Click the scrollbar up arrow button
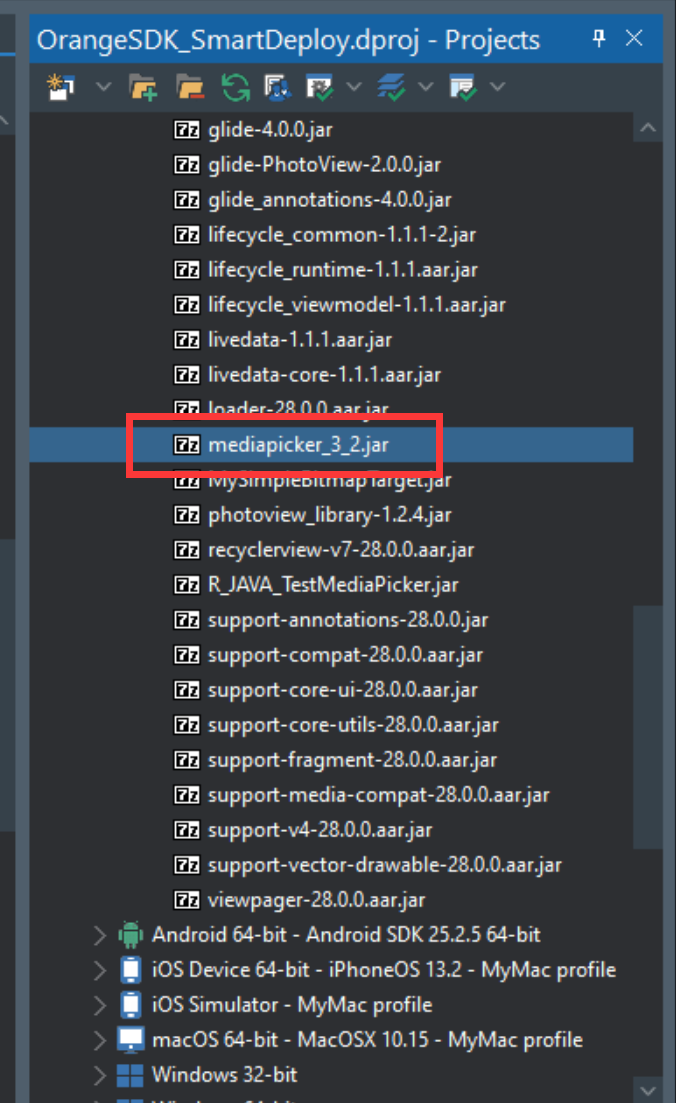 click(648, 128)
